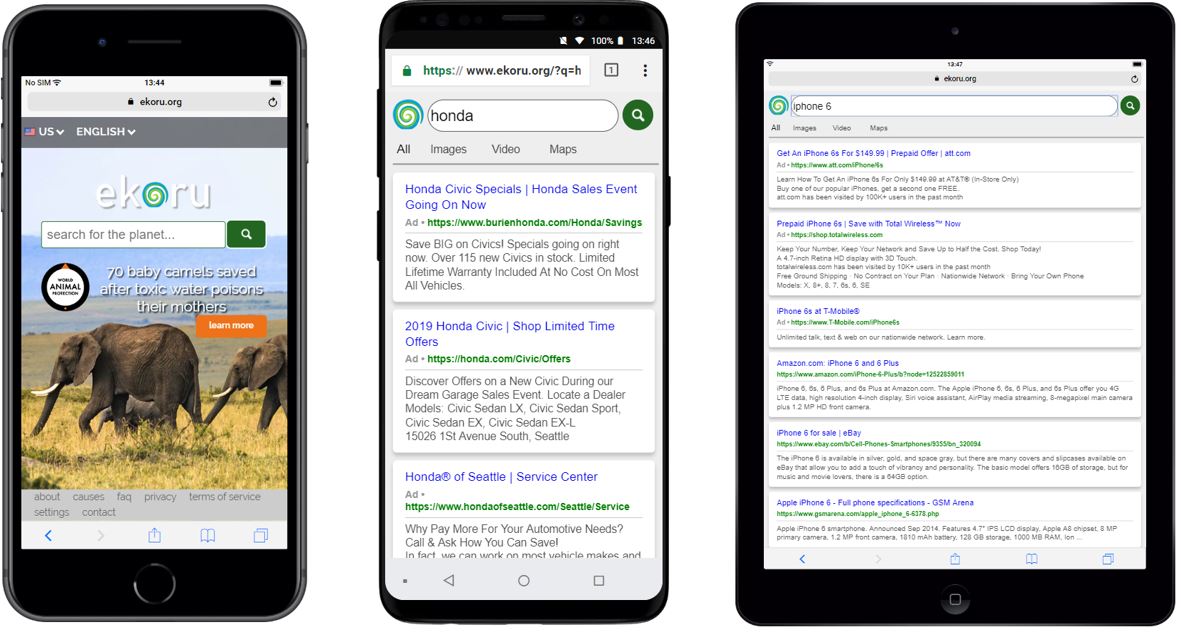Tap Safari tabs icon on iPhone

coord(261,536)
